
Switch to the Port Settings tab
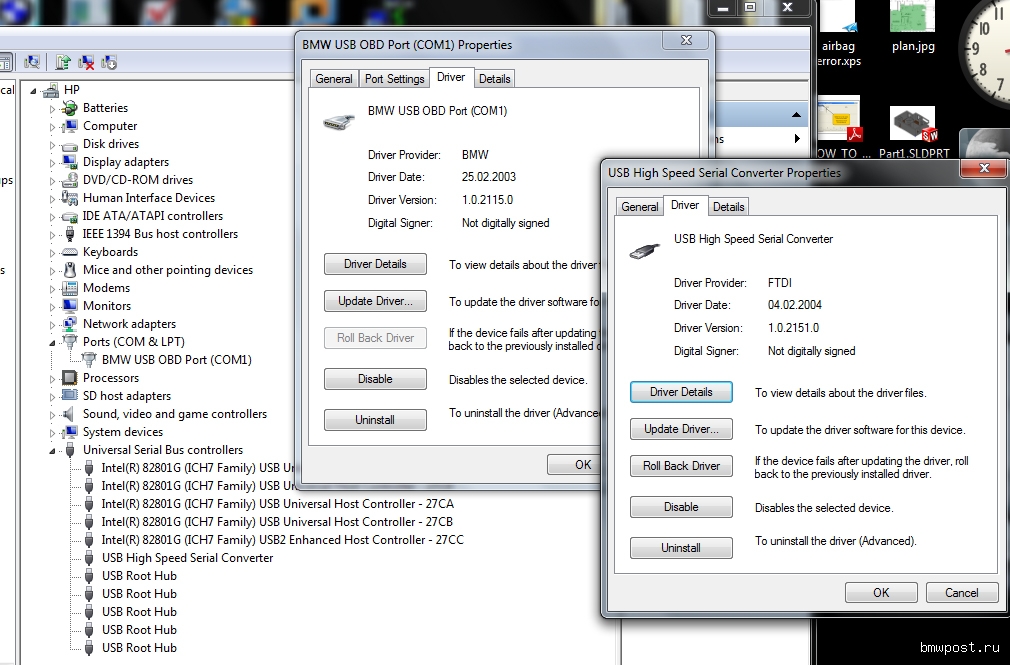394,79
